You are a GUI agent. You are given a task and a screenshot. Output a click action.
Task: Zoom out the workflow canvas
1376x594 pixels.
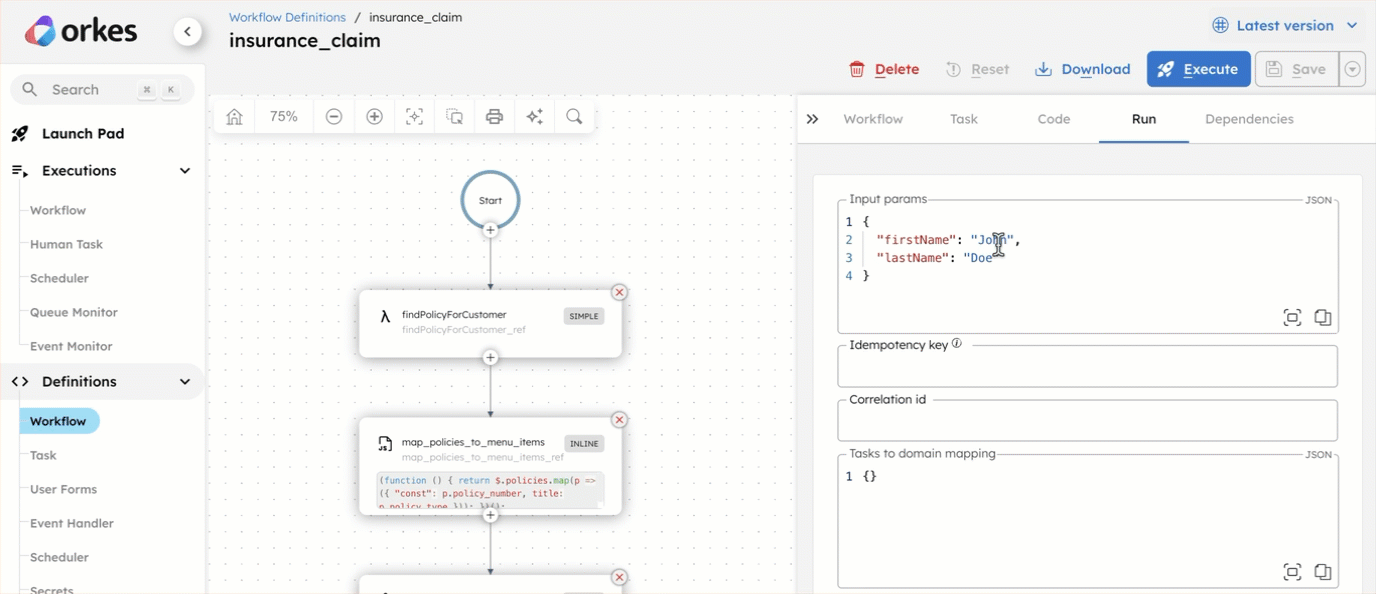[334, 117]
